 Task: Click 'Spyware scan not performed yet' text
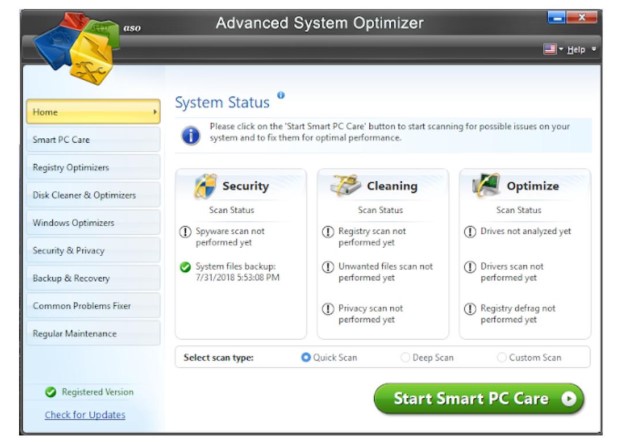point(230,237)
